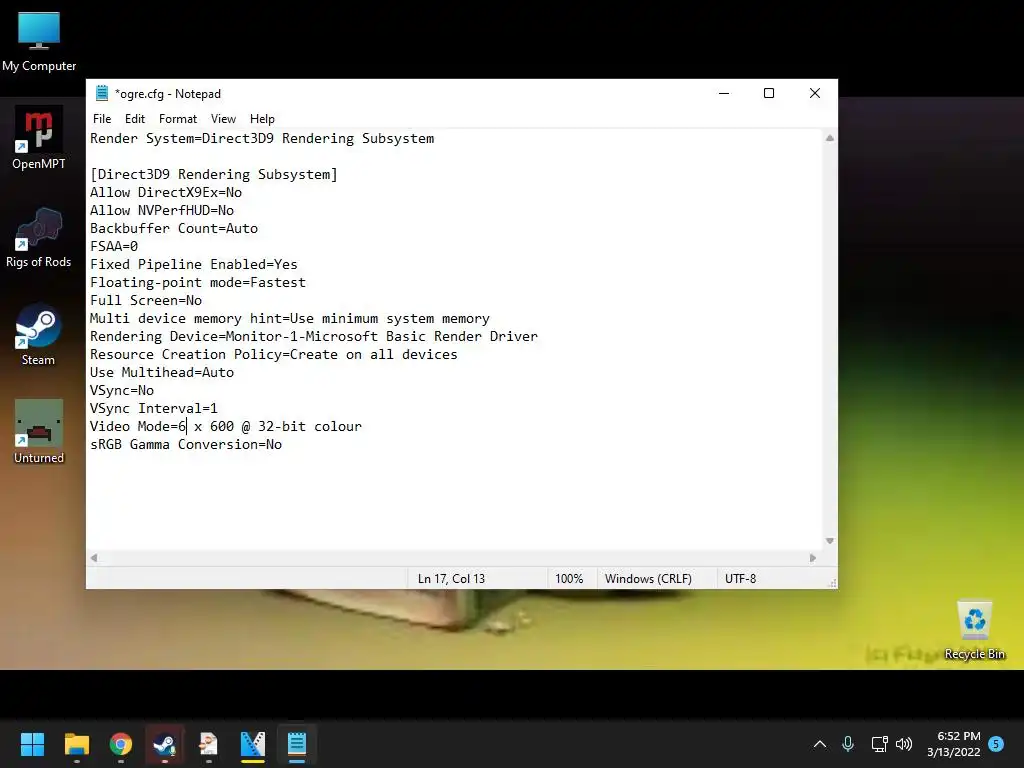Select the Steam desktop shortcut
This screenshot has width=1024, height=768.
pyautogui.click(x=39, y=334)
